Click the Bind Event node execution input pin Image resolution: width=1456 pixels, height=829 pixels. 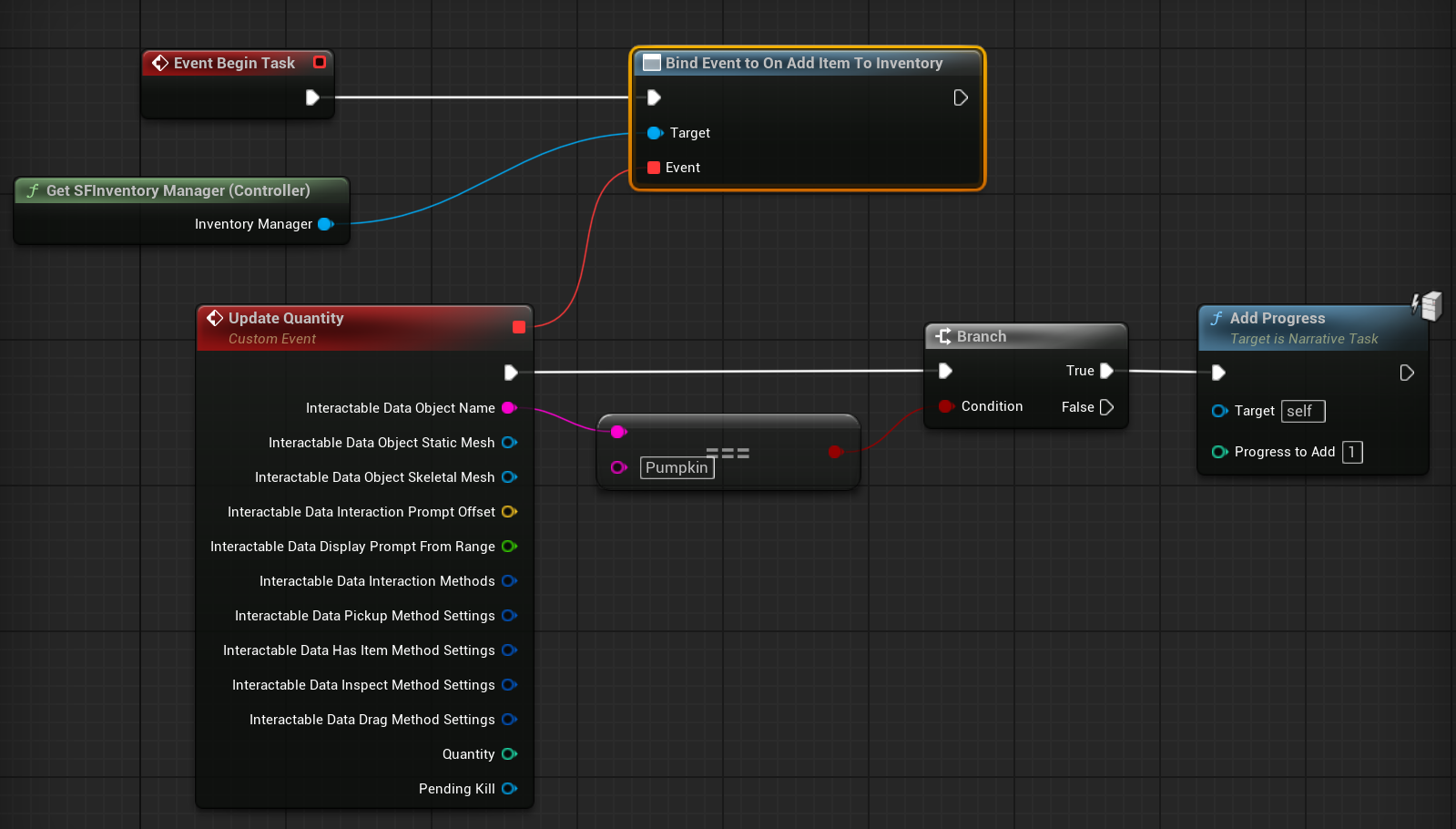[654, 97]
